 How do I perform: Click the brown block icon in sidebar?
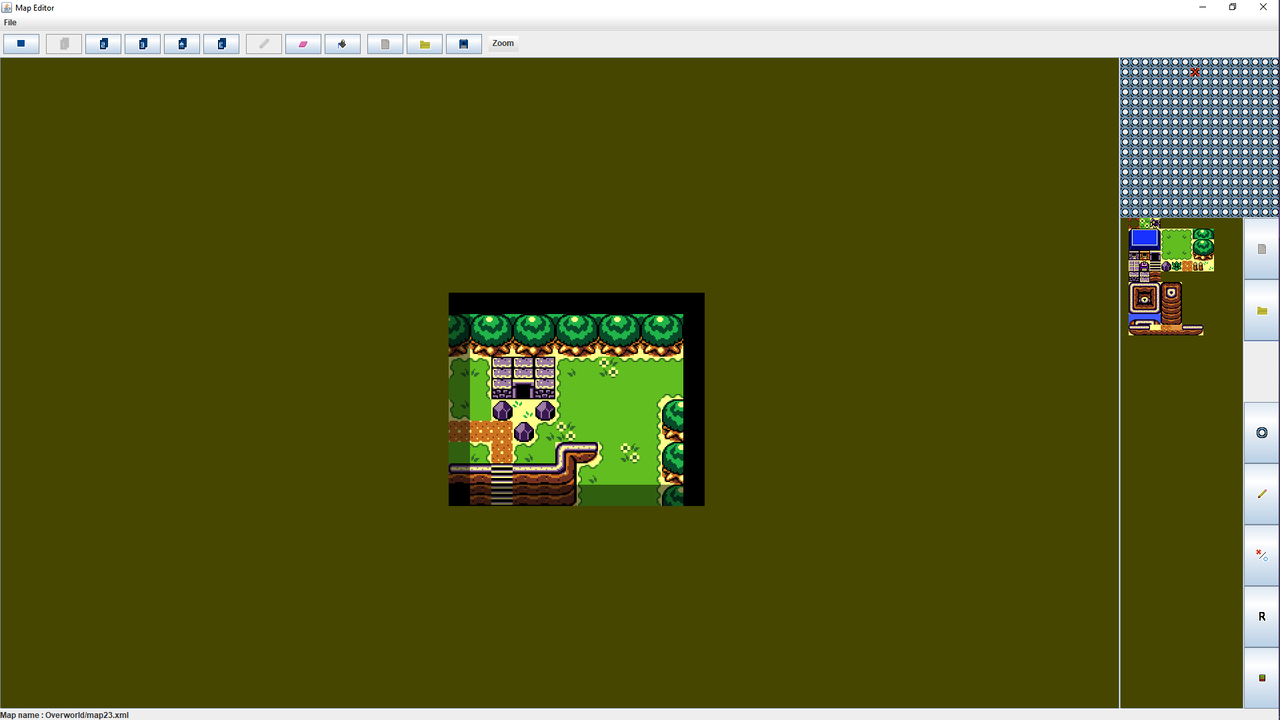1262,677
